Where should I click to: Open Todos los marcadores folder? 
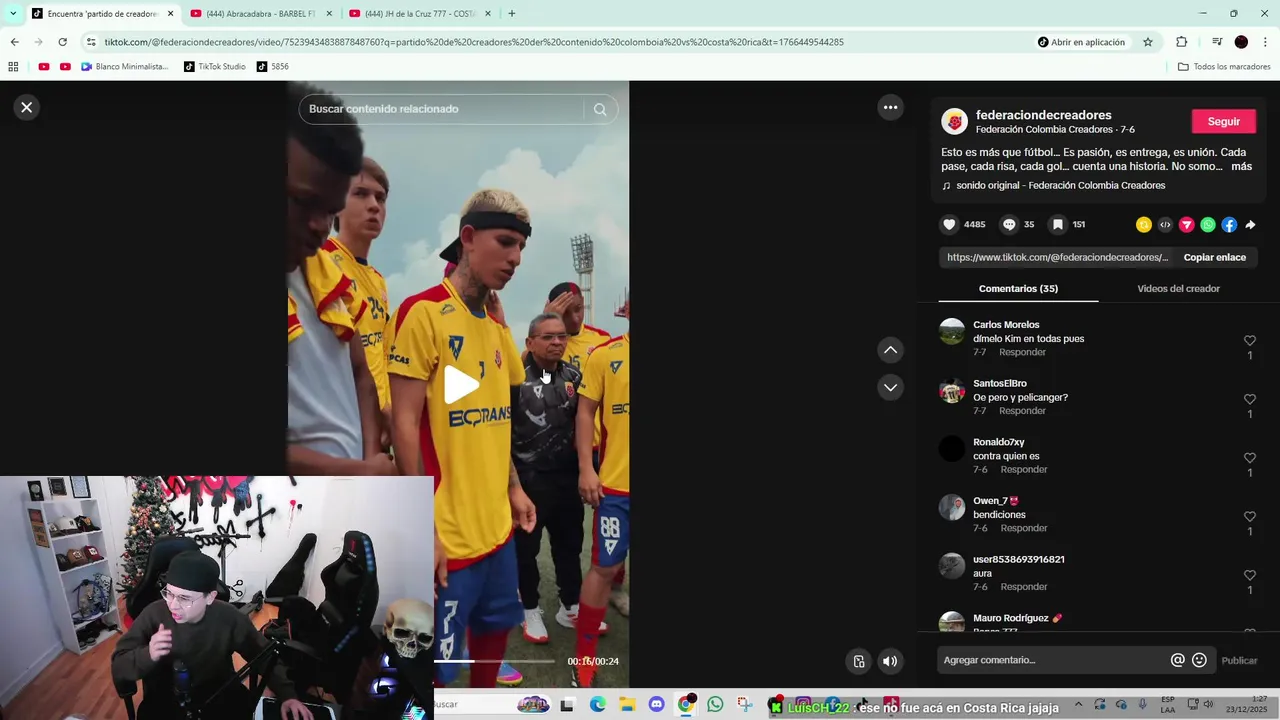[1224, 67]
